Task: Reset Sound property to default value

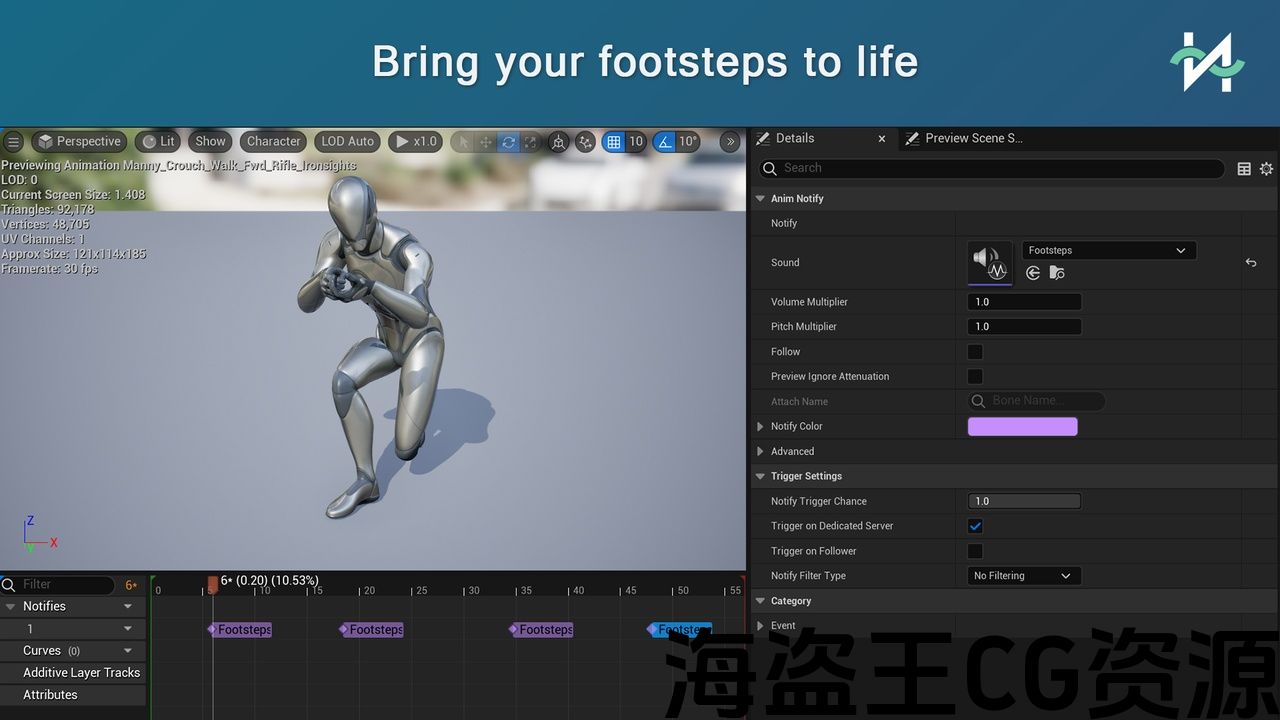Action: click(x=1251, y=263)
